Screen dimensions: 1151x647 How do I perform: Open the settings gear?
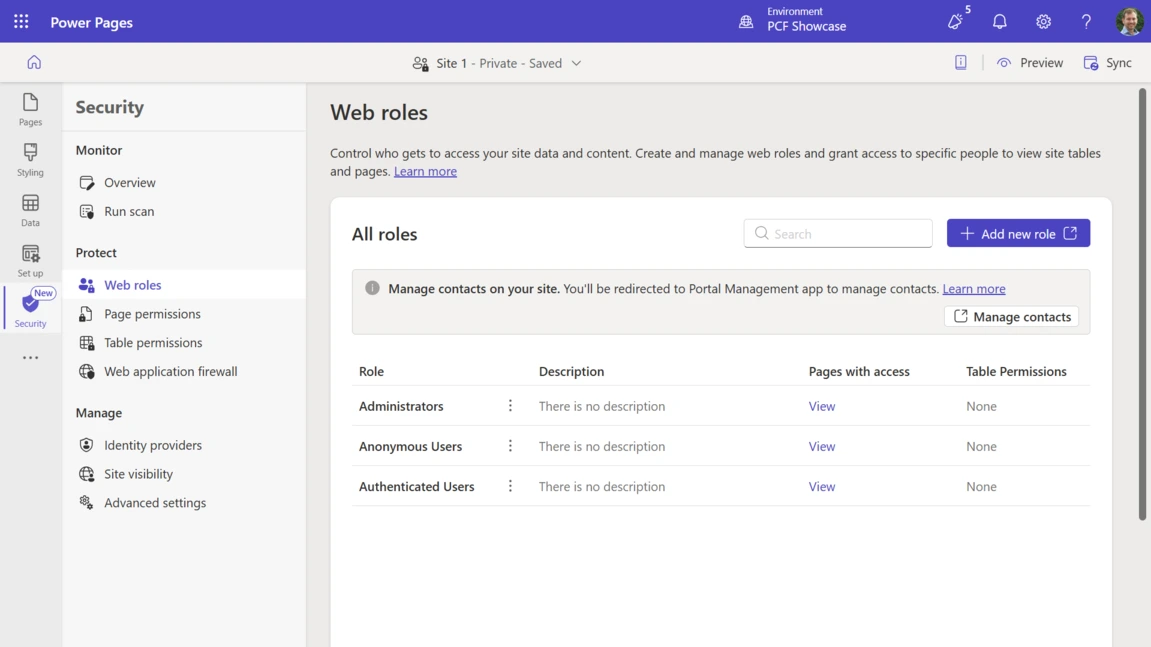tap(1043, 21)
